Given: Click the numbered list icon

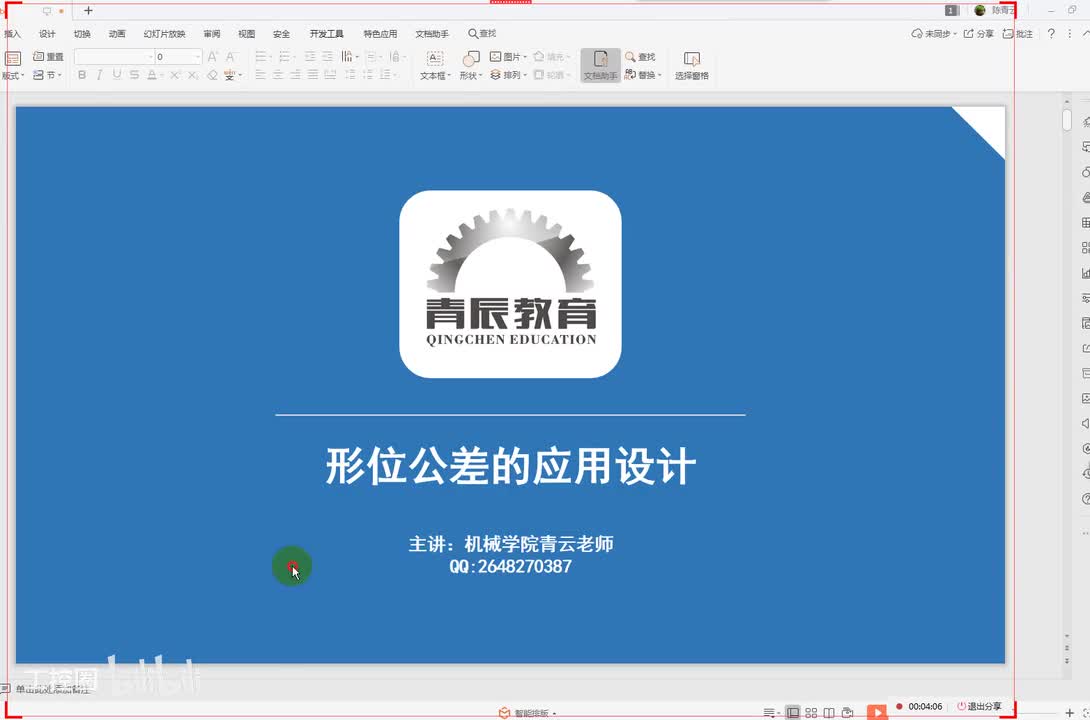Looking at the screenshot, I should [x=285, y=56].
